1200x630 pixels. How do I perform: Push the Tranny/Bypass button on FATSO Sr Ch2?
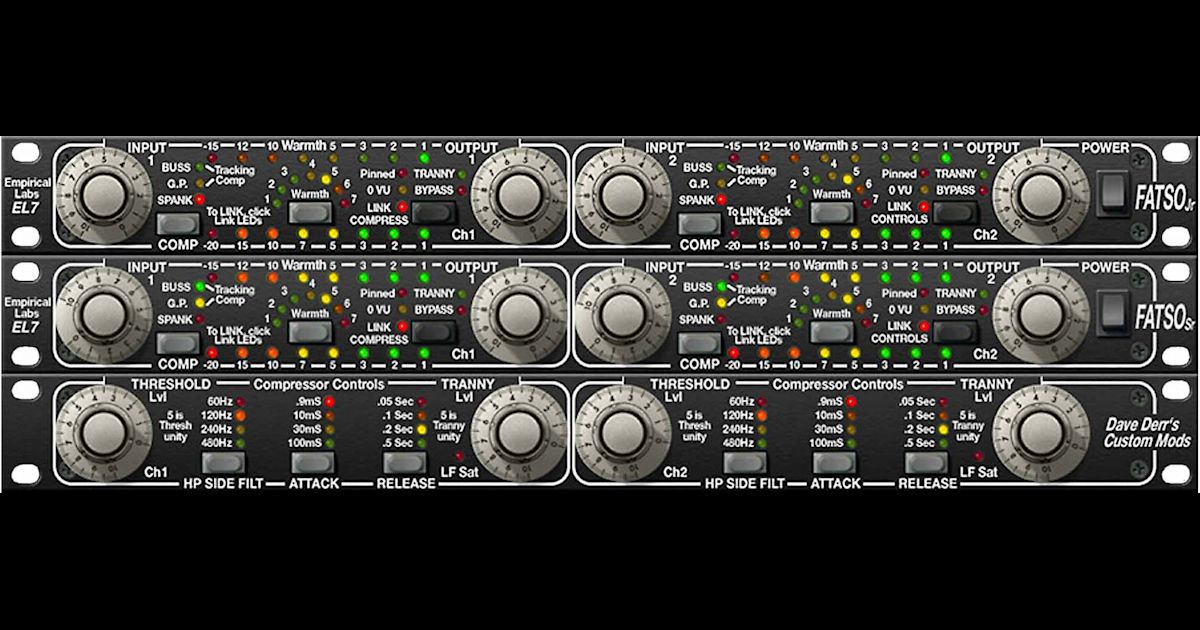[955, 332]
